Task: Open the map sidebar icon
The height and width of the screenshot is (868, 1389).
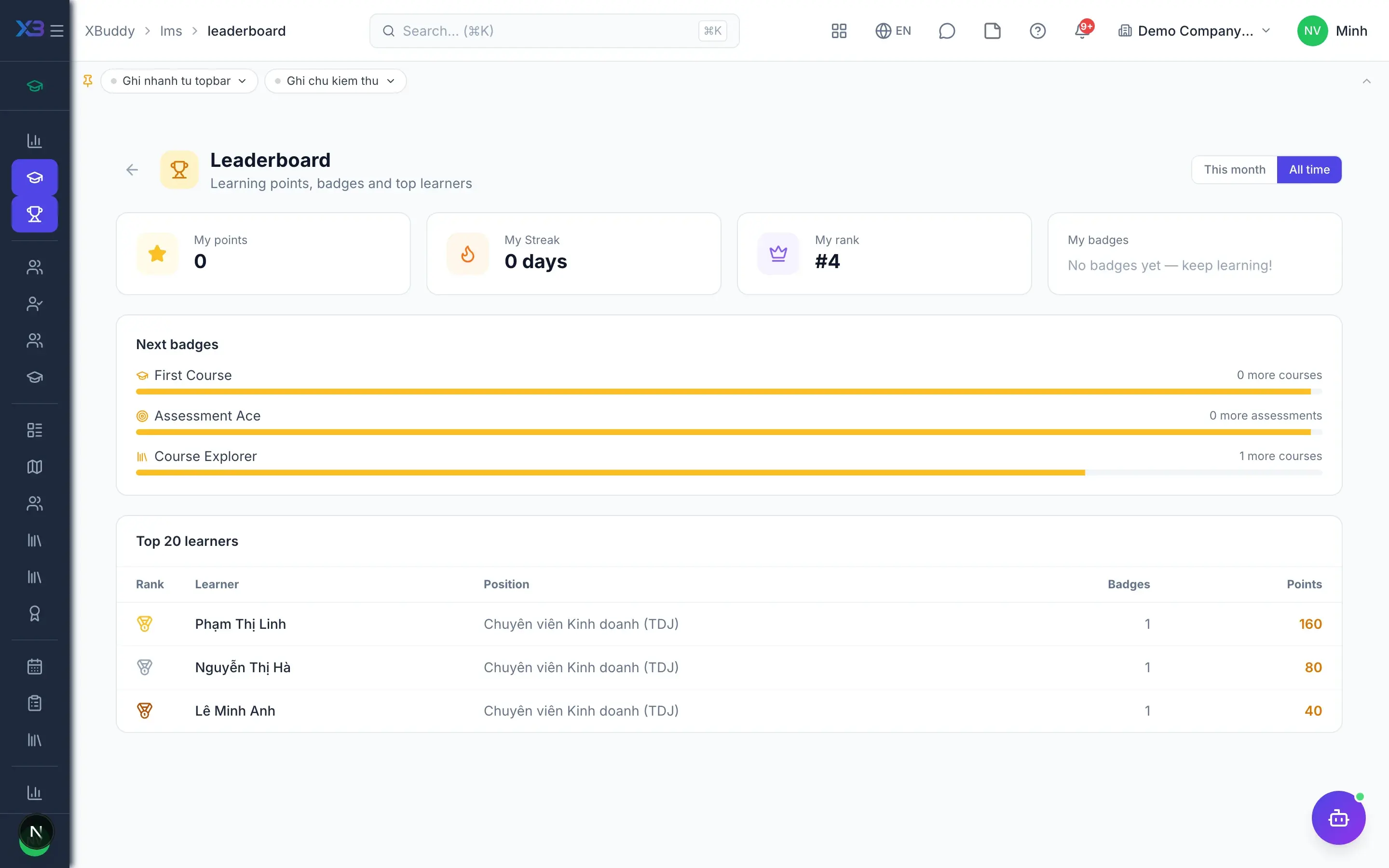Action: point(34,467)
